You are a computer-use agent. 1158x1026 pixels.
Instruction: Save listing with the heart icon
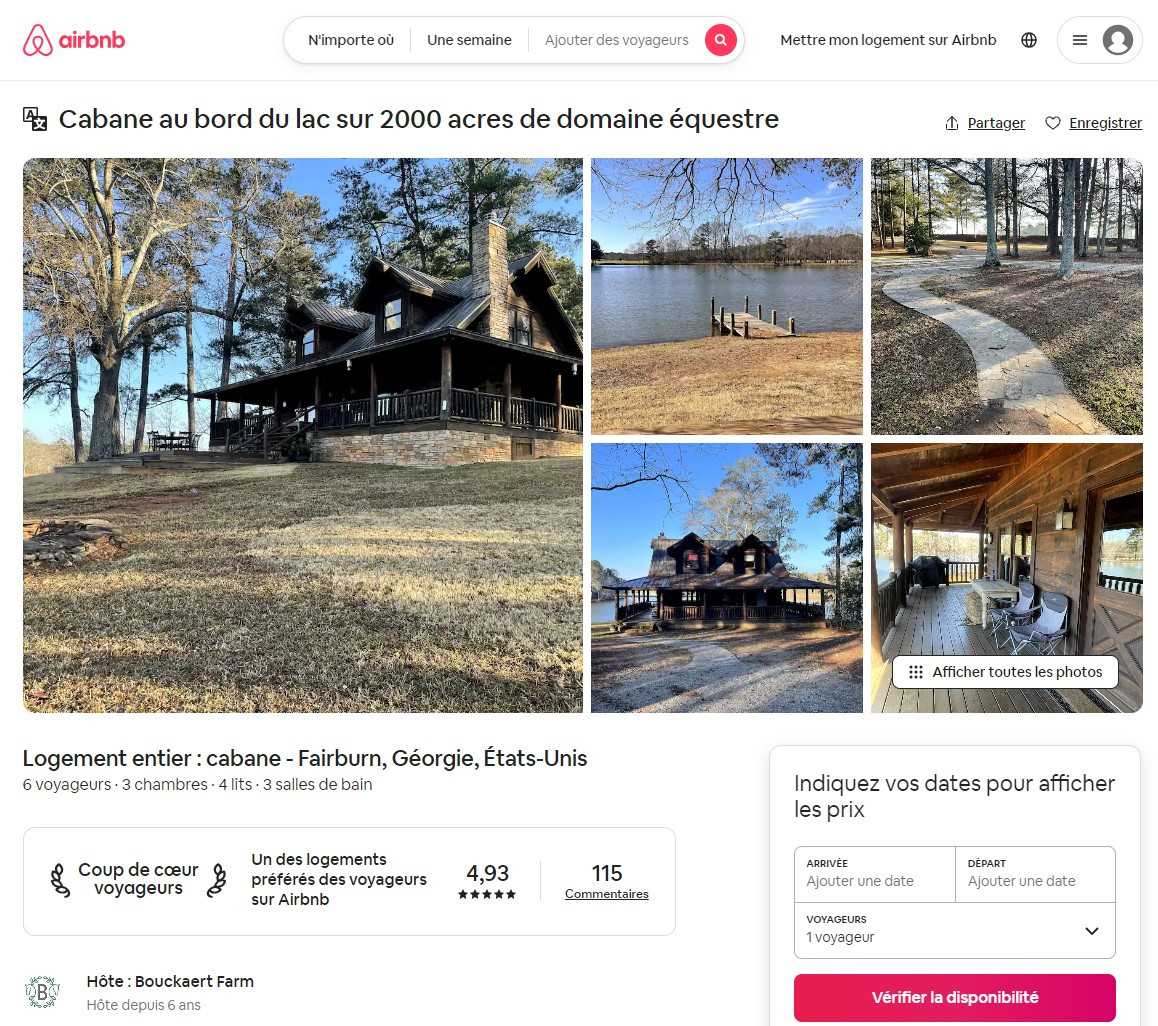coord(1053,123)
